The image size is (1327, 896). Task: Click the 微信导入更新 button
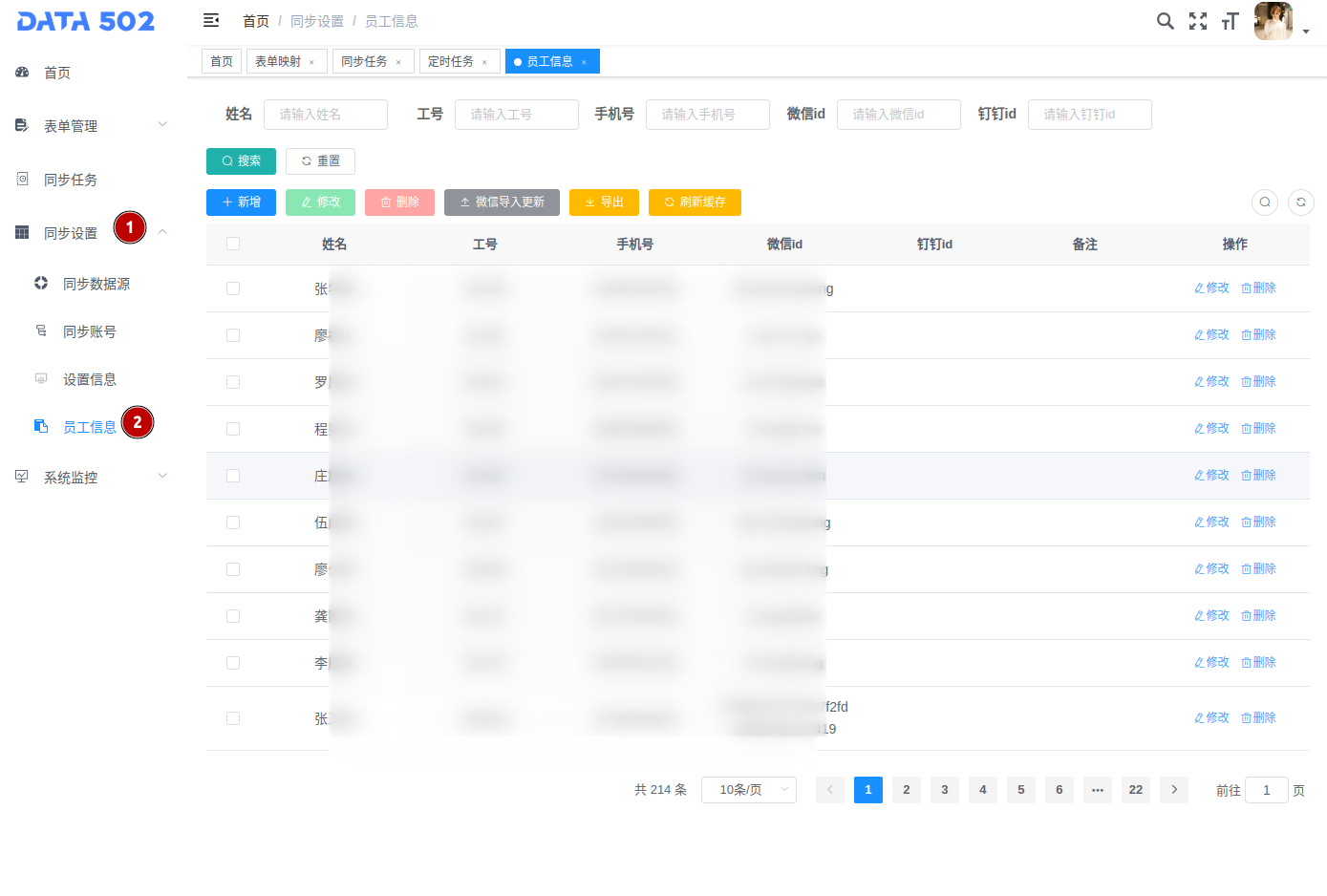pos(502,203)
